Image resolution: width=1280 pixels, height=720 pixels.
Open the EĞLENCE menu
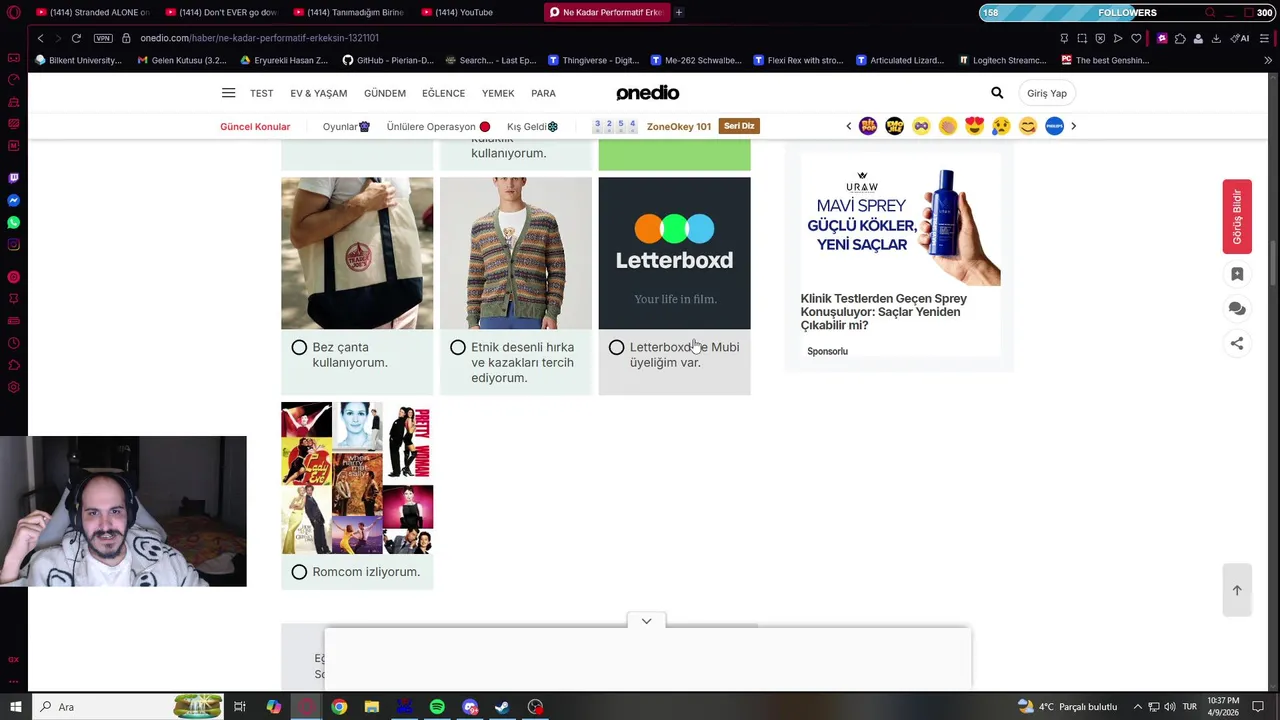pyautogui.click(x=443, y=93)
